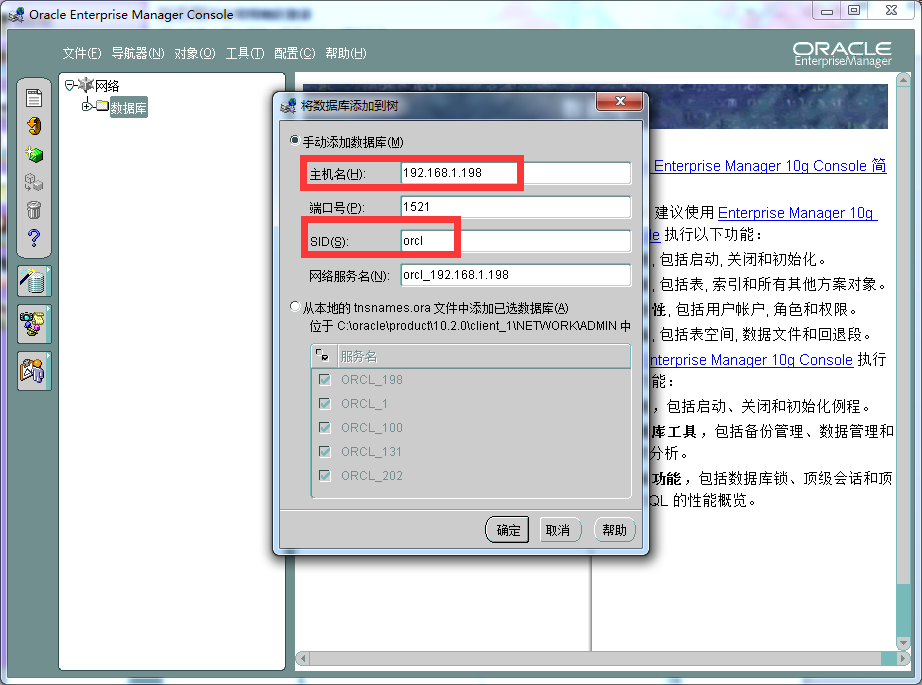Expand the databases tree node
The width and height of the screenshot is (922, 685).
pos(86,106)
